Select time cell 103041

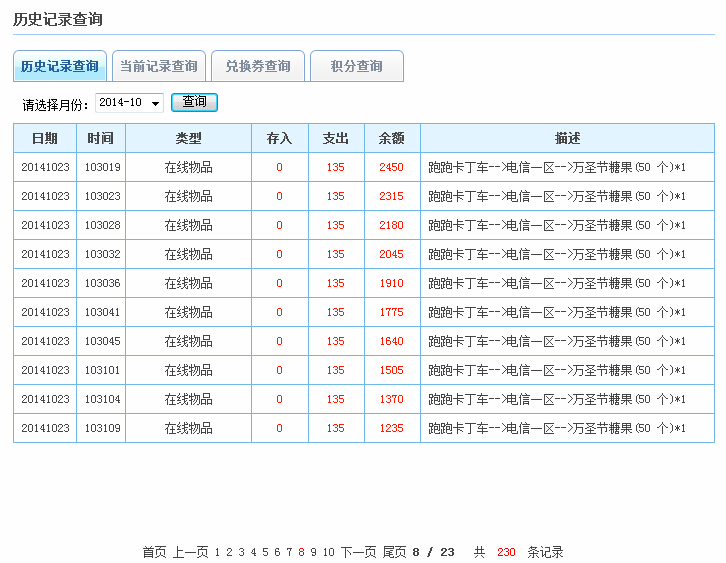(102, 312)
